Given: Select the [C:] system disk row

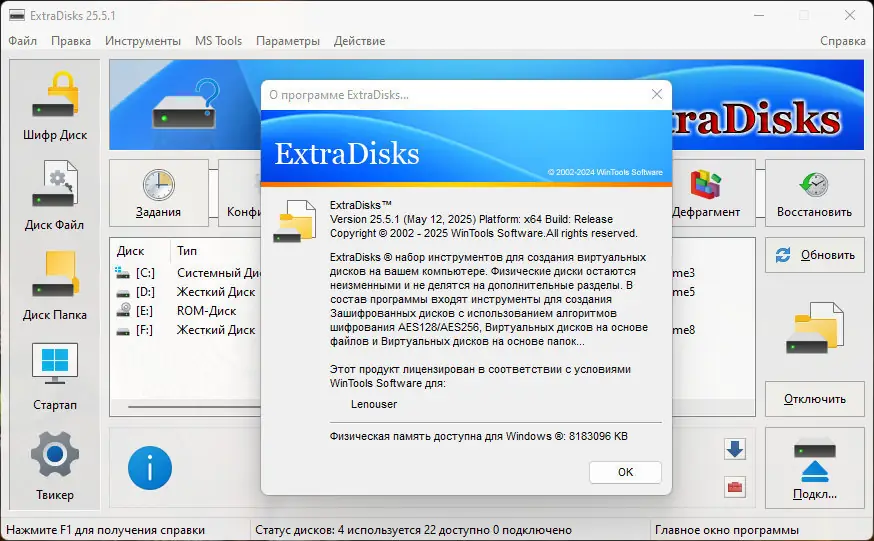Looking at the screenshot, I should 187,273.
